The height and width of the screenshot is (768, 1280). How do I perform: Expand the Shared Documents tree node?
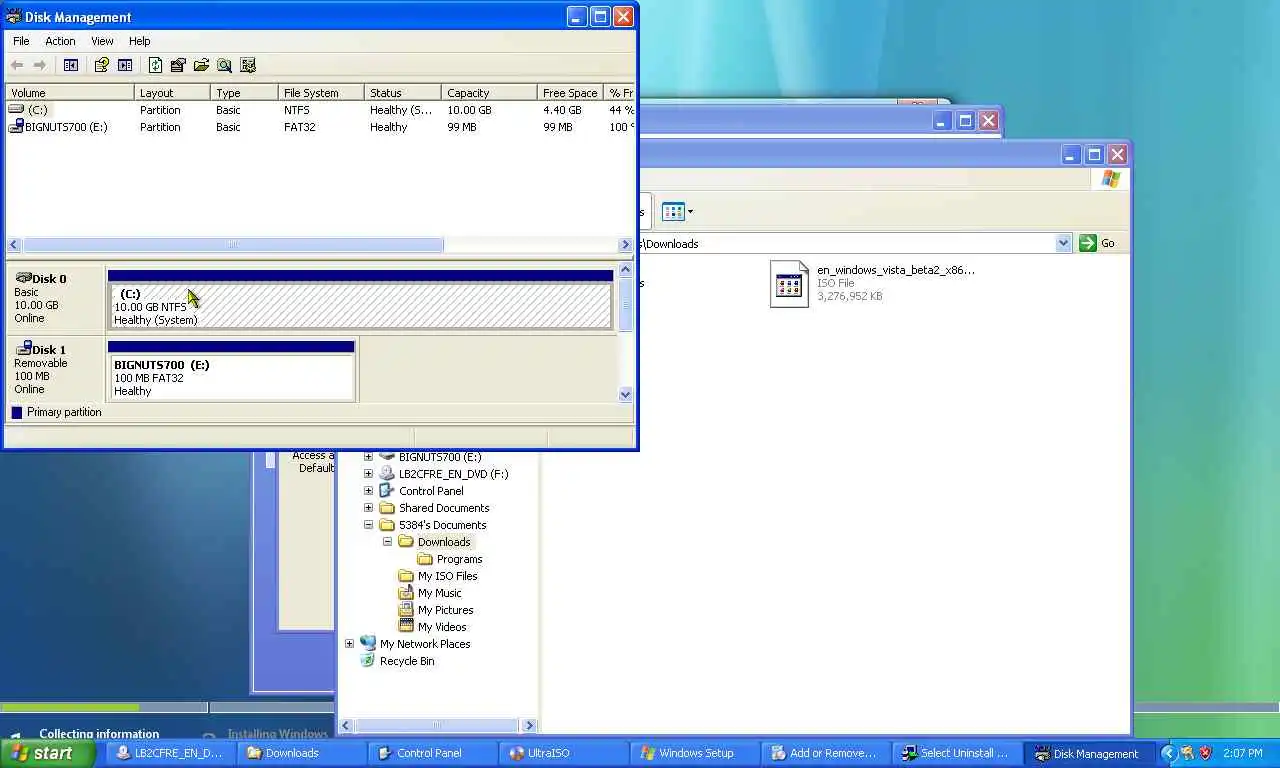[368, 508]
